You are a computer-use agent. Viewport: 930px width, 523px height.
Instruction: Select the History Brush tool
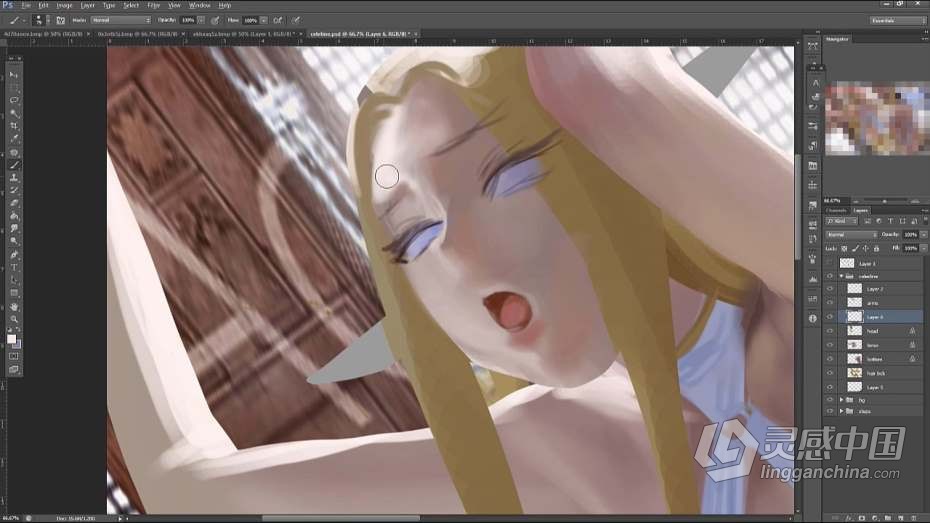pos(14,190)
